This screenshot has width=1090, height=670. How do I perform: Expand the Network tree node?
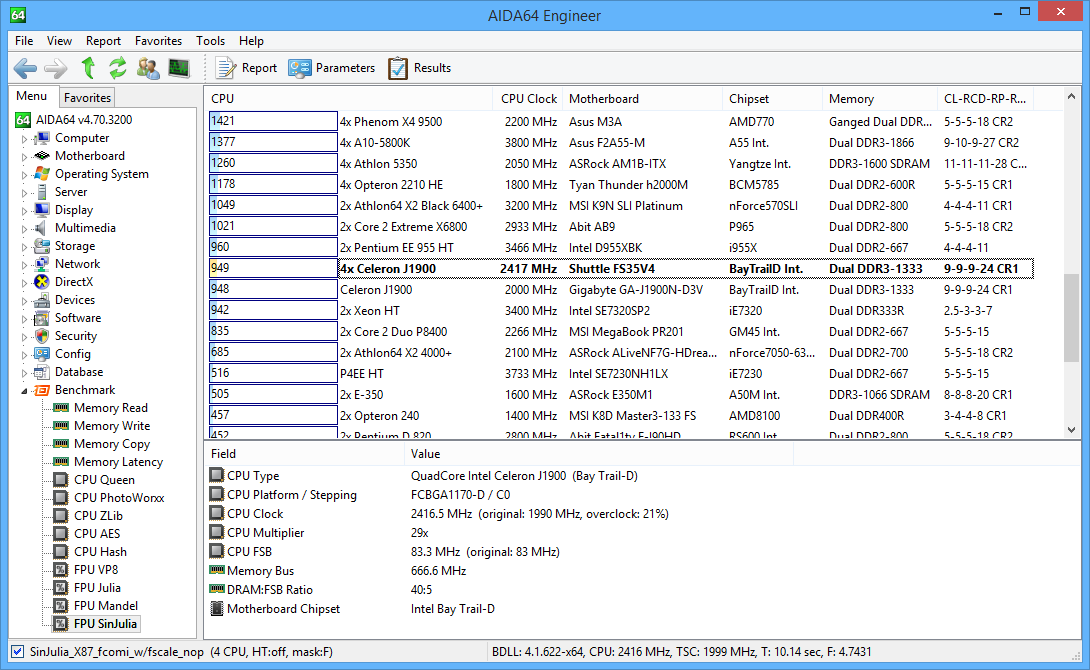pos(24,265)
